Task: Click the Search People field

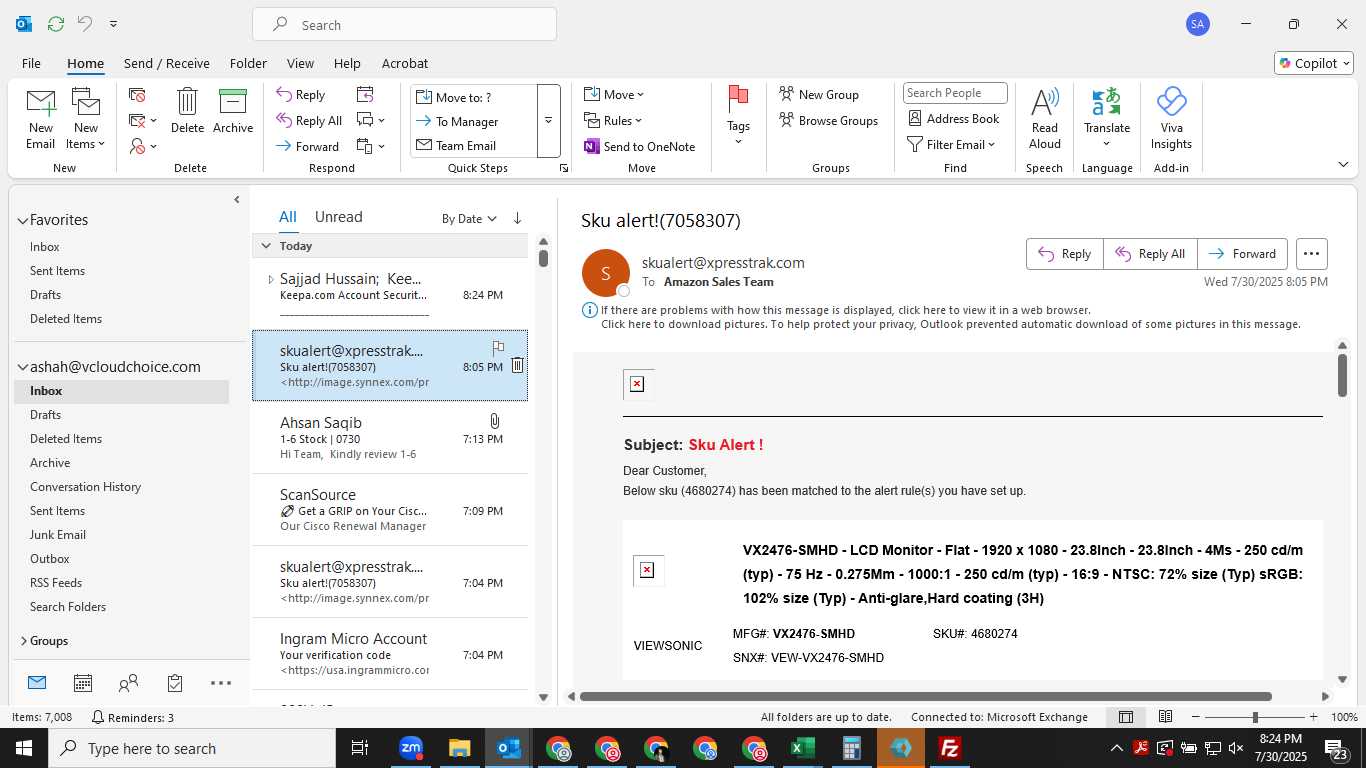Action: [955, 93]
